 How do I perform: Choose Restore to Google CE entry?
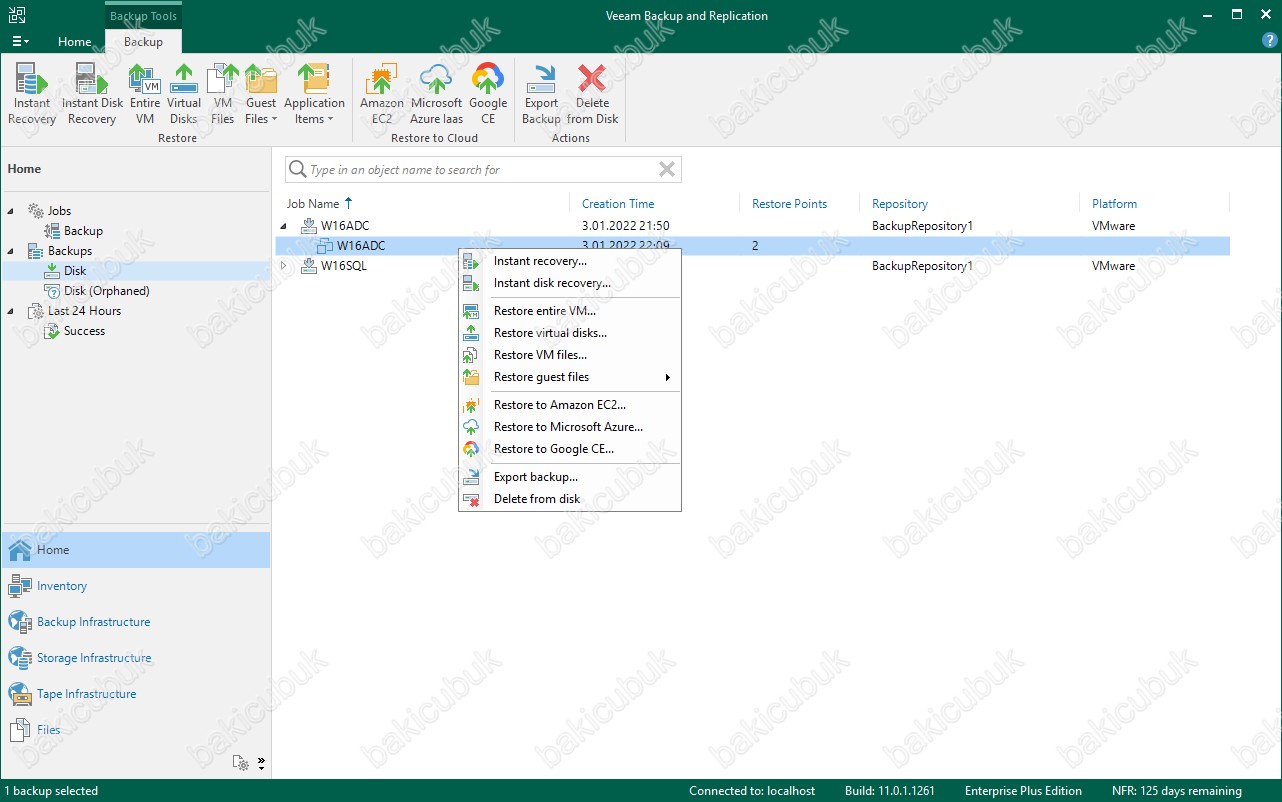coord(570,449)
